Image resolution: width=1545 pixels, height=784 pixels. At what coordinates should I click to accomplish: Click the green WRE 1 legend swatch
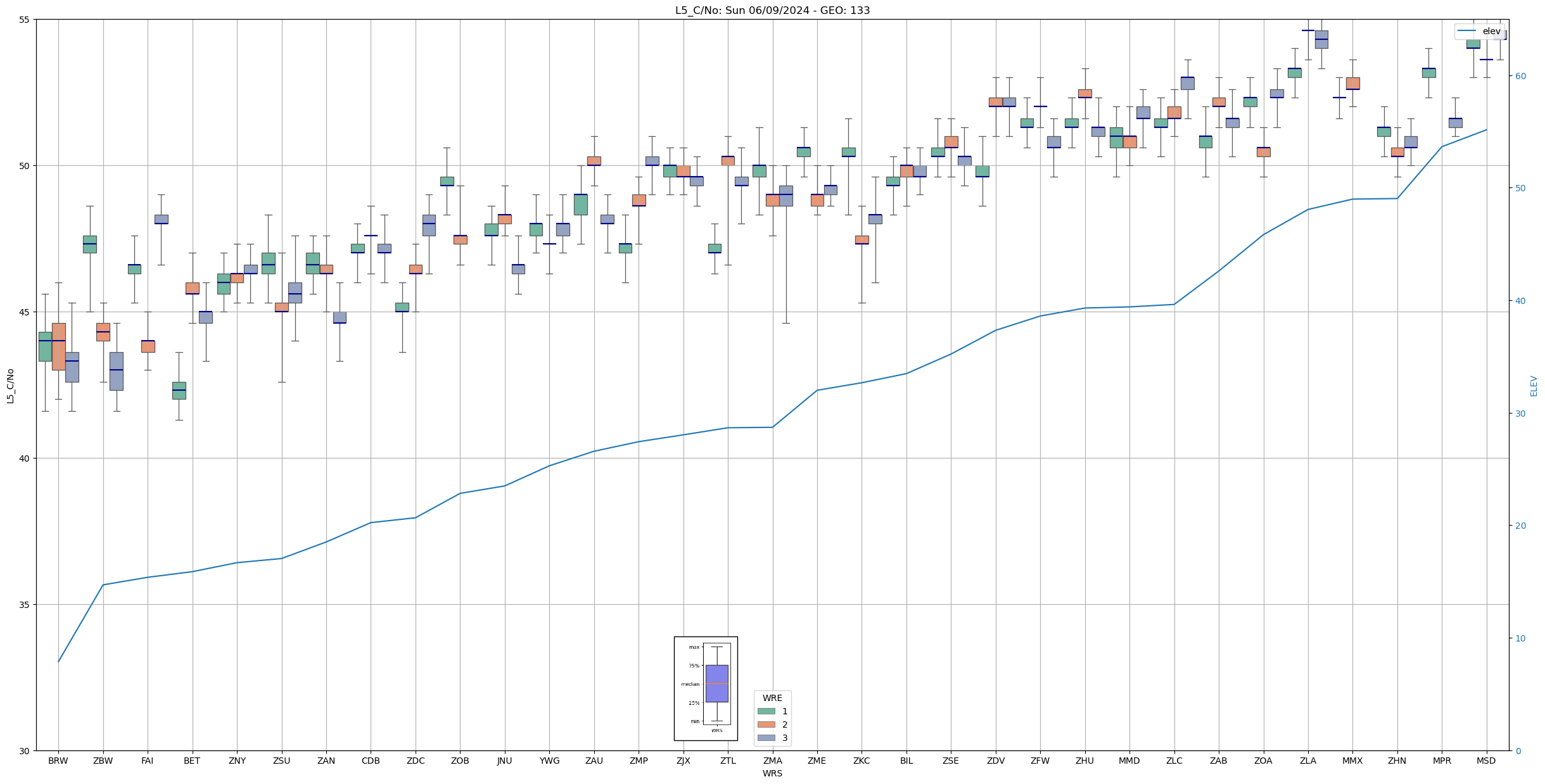[x=766, y=711]
